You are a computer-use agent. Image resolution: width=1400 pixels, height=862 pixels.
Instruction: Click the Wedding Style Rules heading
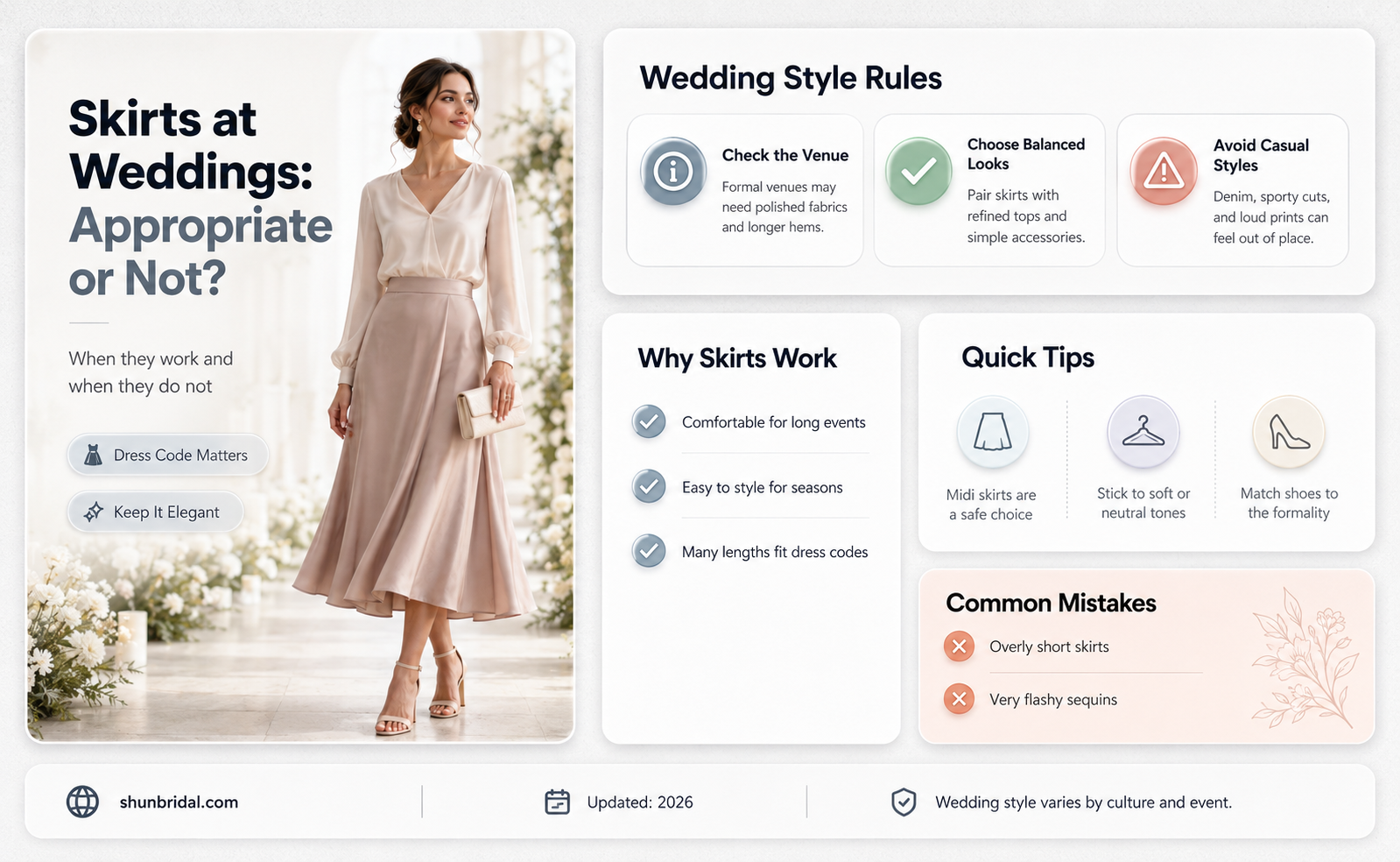click(x=791, y=78)
